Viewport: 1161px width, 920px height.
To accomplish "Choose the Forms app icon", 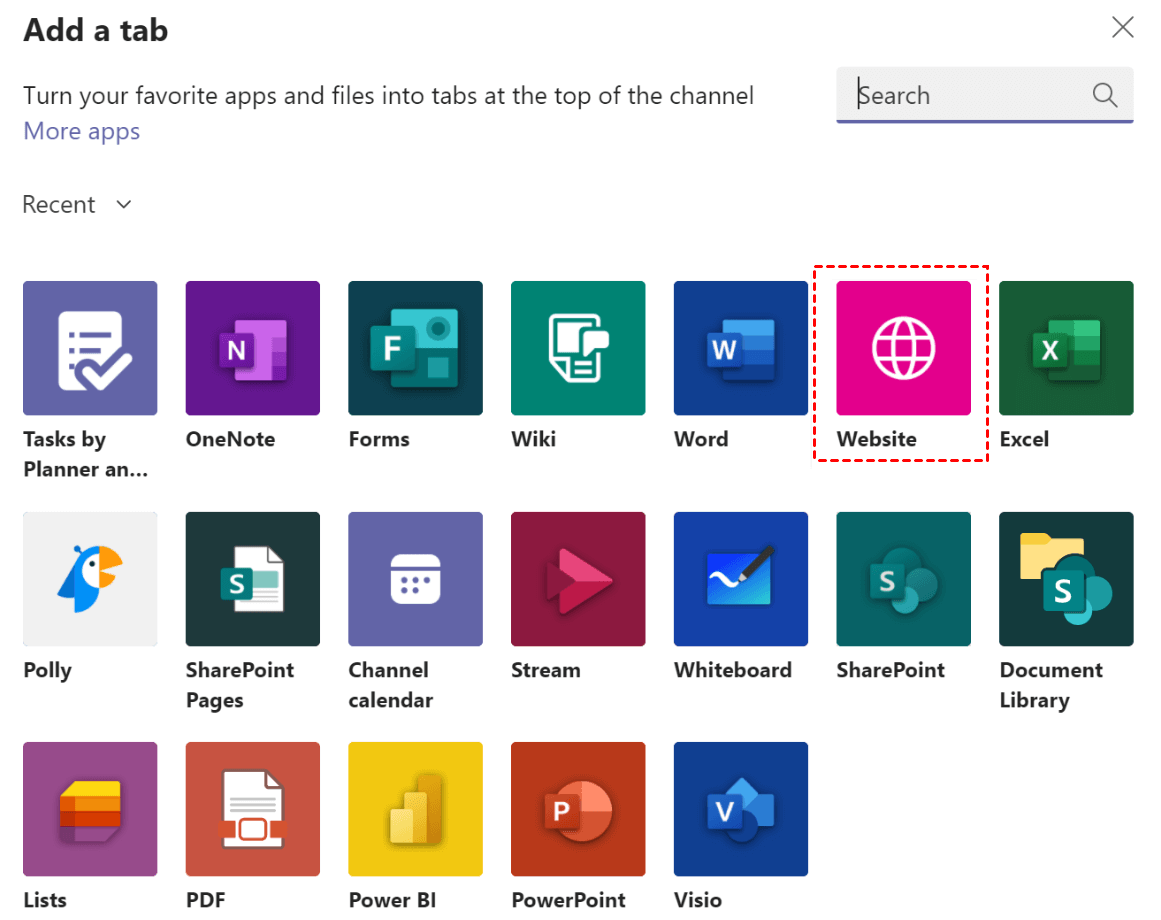I will (415, 348).
